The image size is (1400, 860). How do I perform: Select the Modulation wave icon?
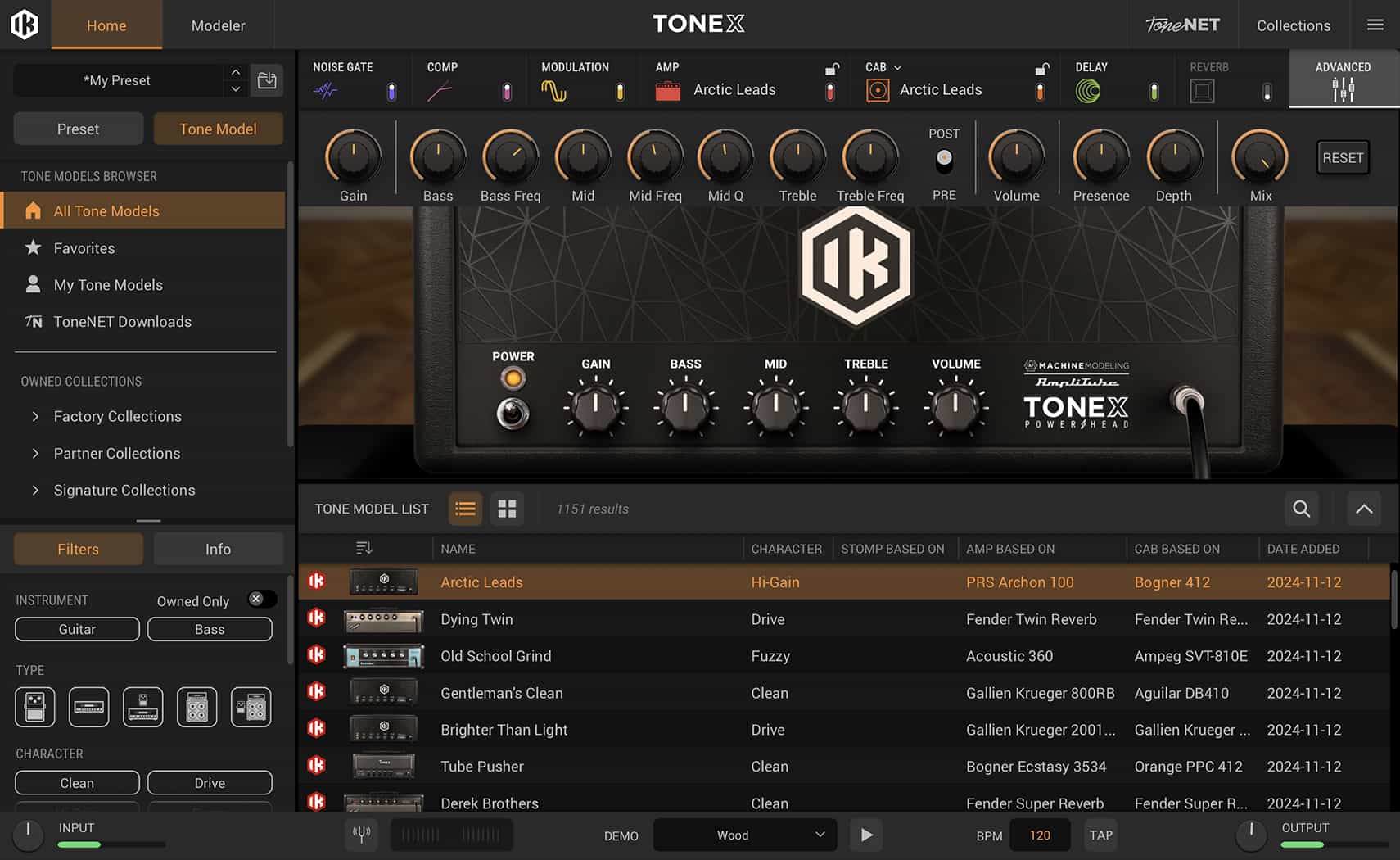click(x=554, y=91)
